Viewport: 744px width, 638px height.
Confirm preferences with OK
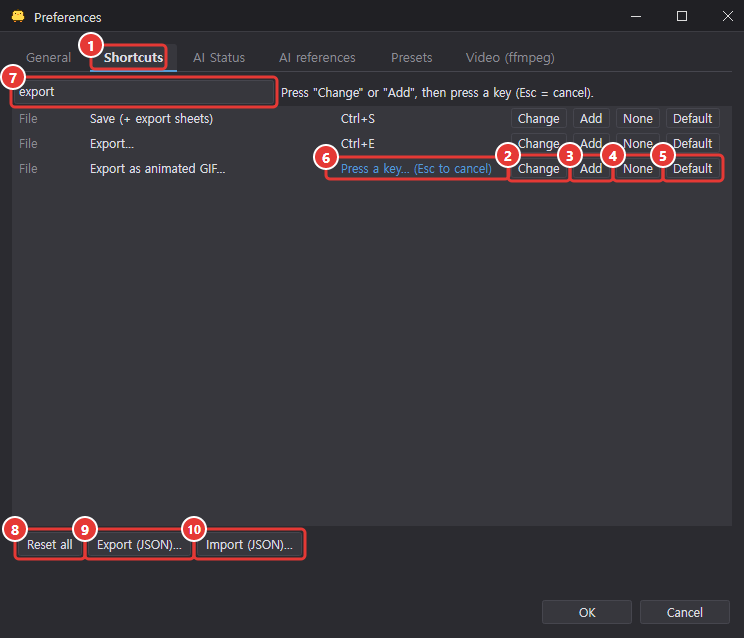click(x=587, y=612)
